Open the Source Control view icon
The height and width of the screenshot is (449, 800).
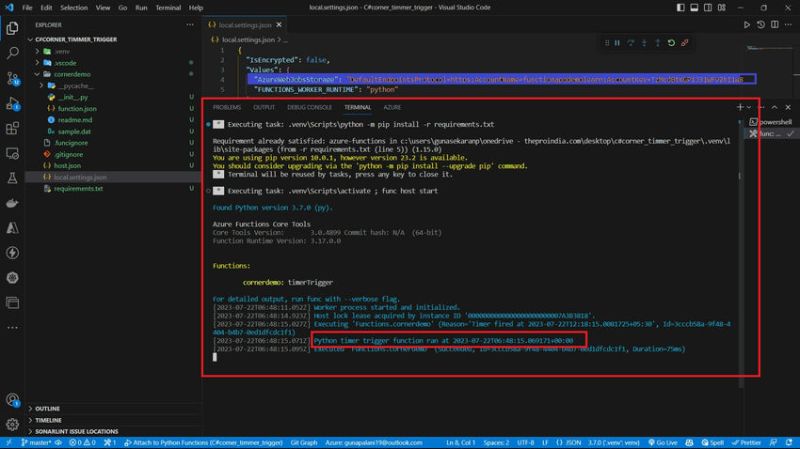(x=12, y=78)
